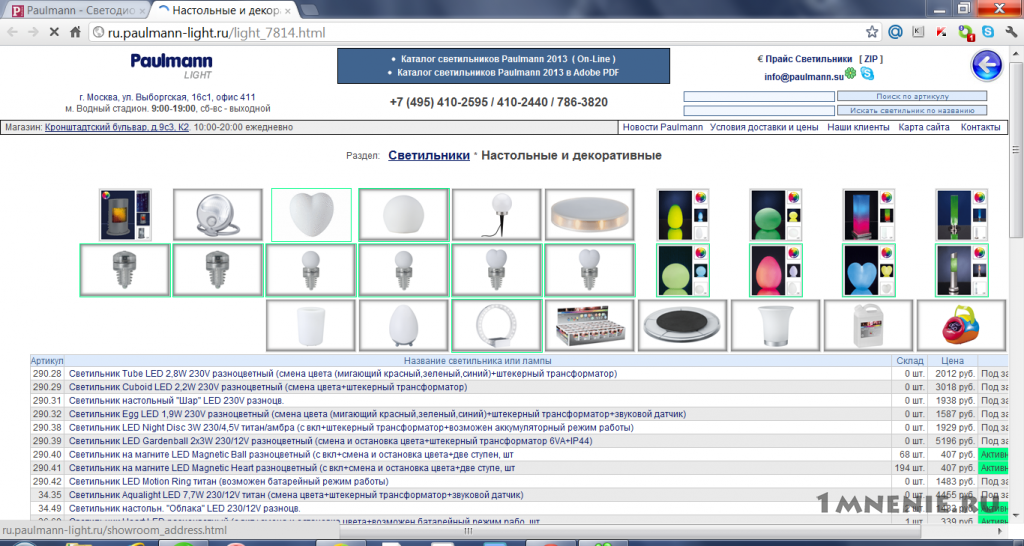This screenshot has width=1024, height=546.
Task: Stop page loading with the X button
Action: tap(54, 32)
